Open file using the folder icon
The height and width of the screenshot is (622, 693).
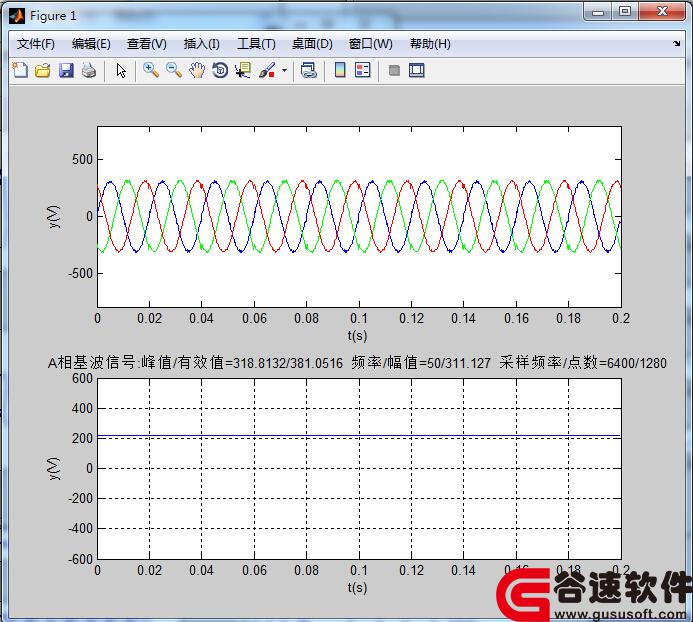point(43,70)
